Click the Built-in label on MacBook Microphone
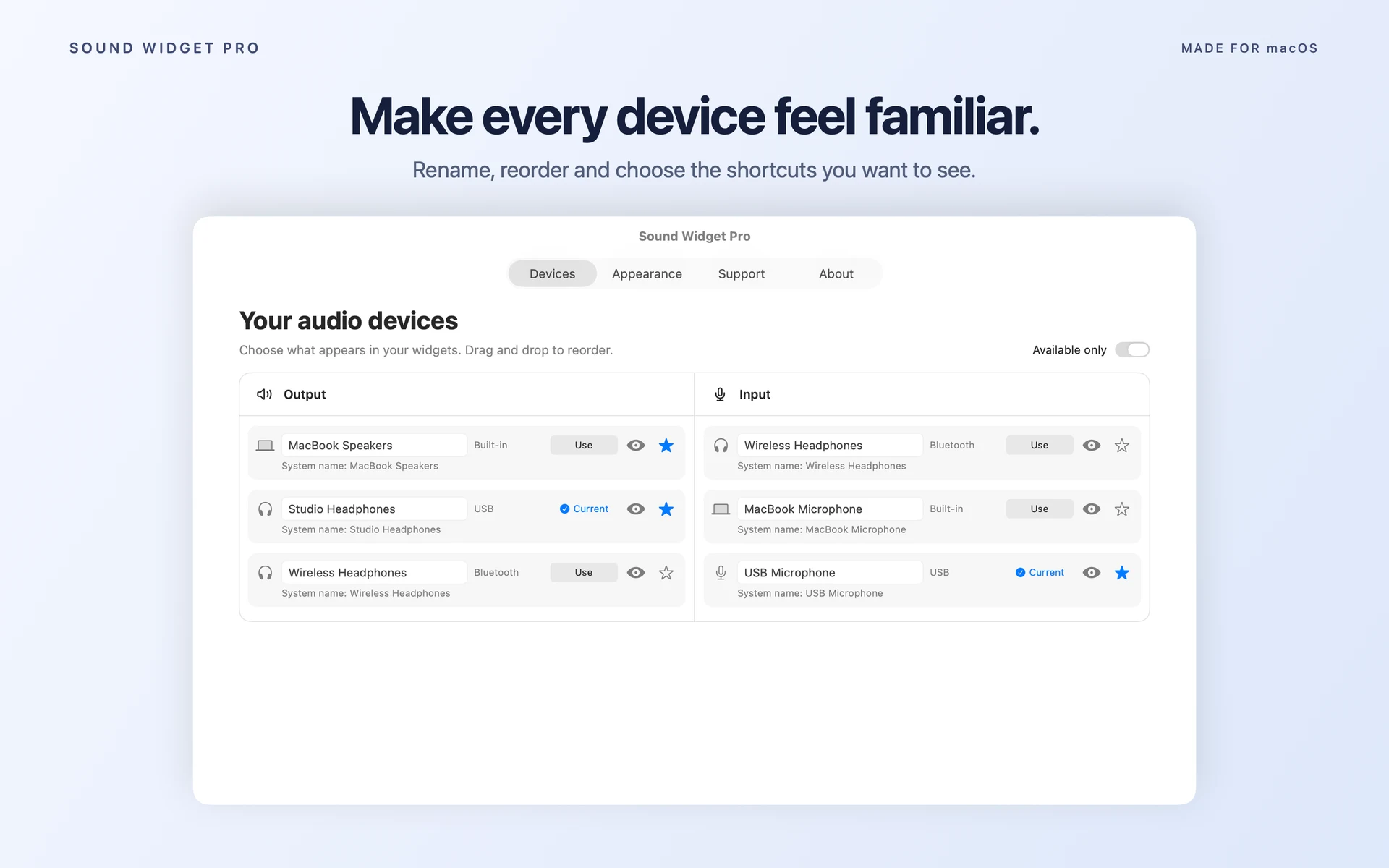Viewport: 1389px width, 868px height. click(x=946, y=509)
